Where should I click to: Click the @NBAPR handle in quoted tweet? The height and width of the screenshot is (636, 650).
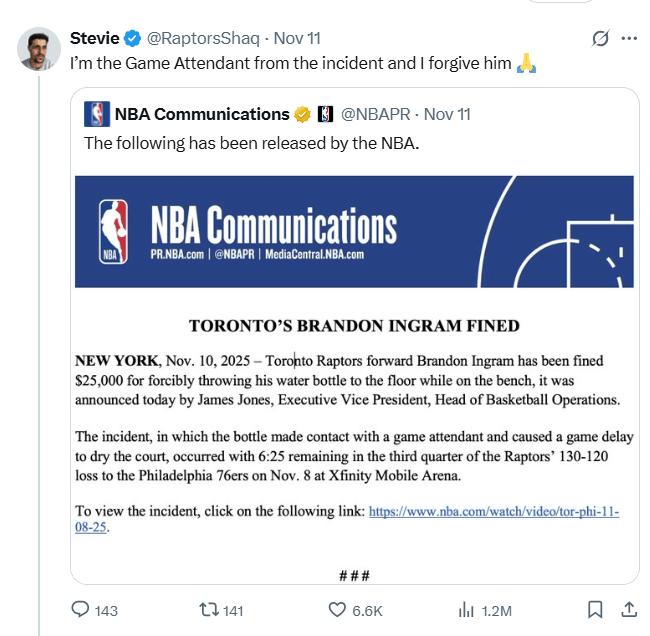pyautogui.click(x=375, y=114)
